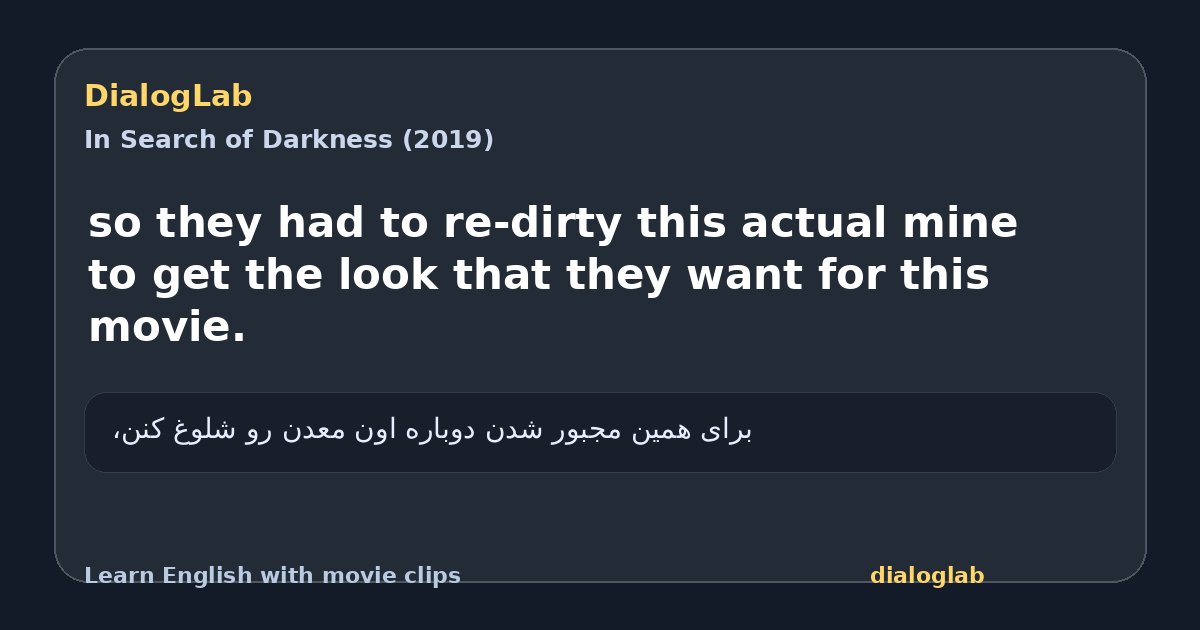Open the In Search of Darkness (2019) title

coord(289,140)
